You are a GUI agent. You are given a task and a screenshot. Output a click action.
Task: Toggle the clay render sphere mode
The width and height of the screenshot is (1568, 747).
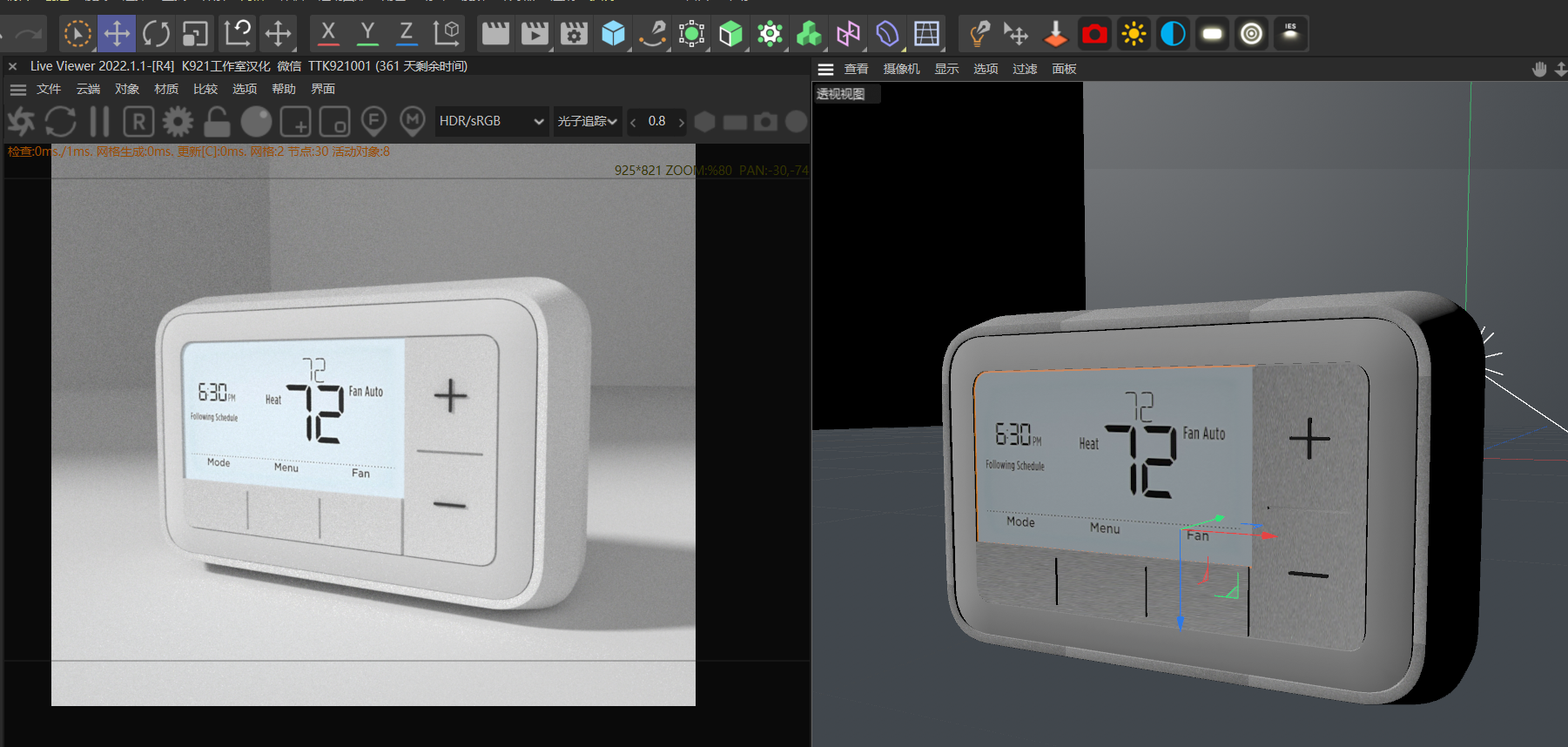point(256,122)
